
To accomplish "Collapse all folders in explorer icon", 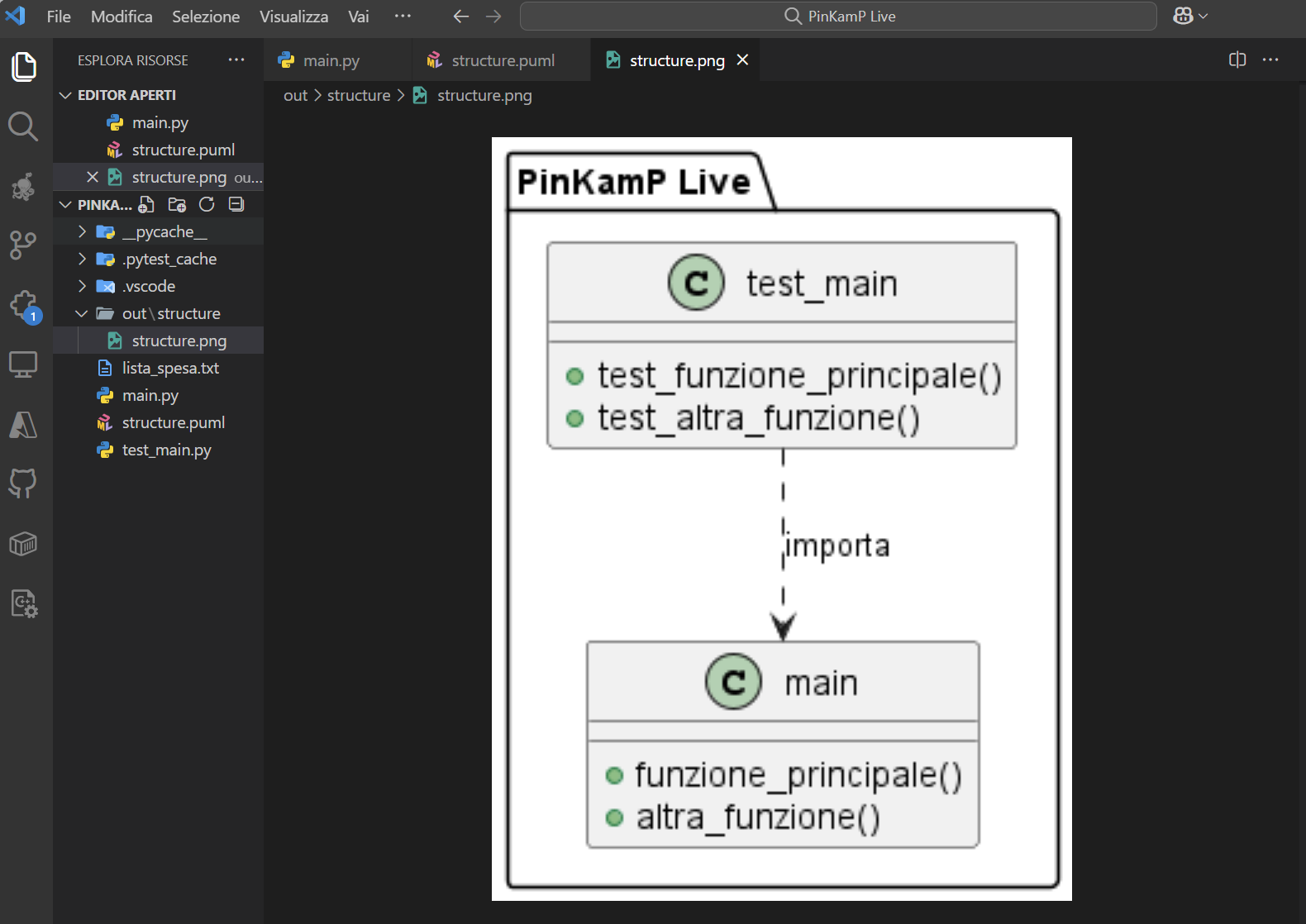I will click(x=236, y=204).
